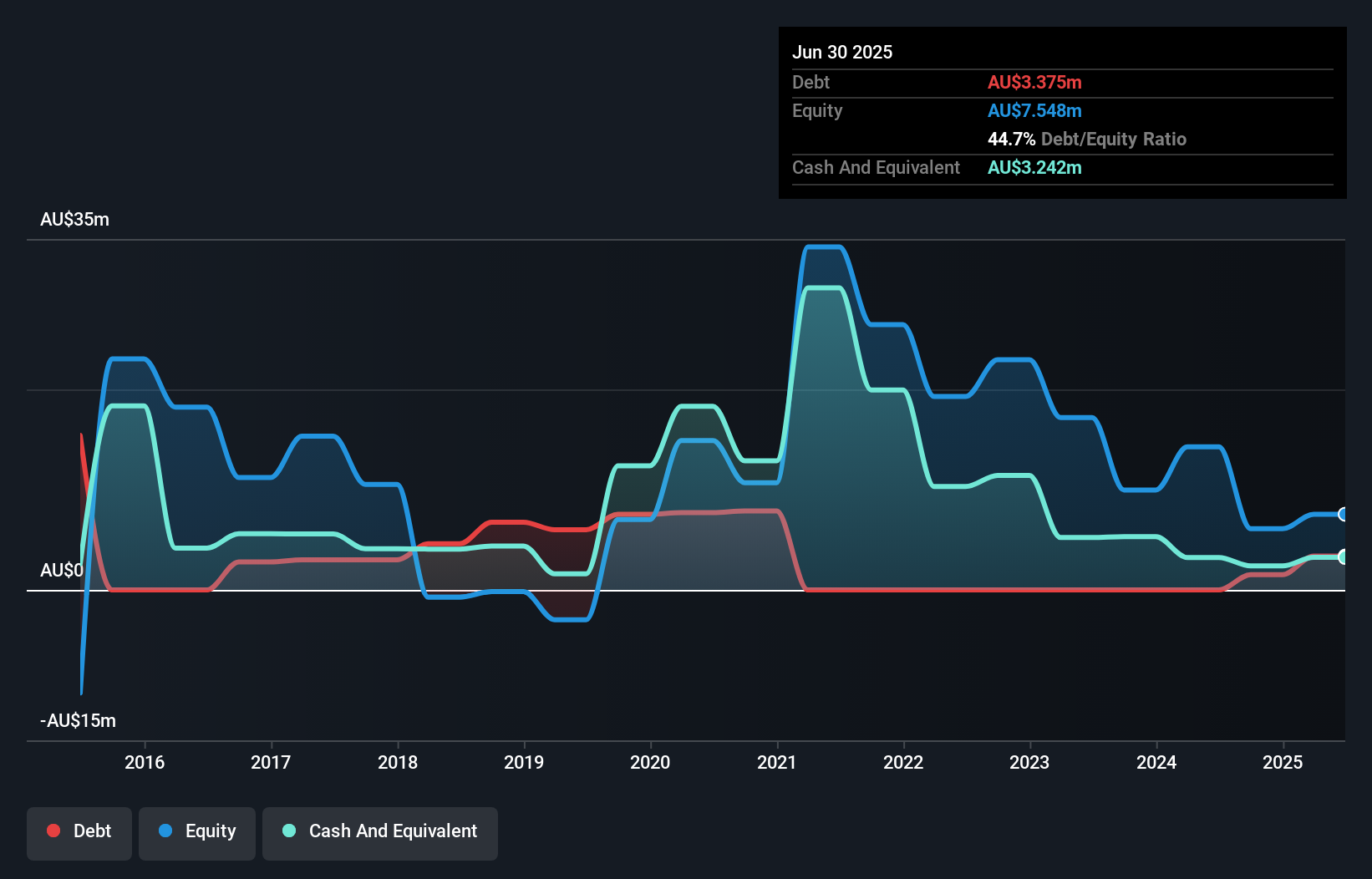Click the teal Cash And Equivalent legend dot
Image resolution: width=1372 pixels, height=879 pixels.
288,831
